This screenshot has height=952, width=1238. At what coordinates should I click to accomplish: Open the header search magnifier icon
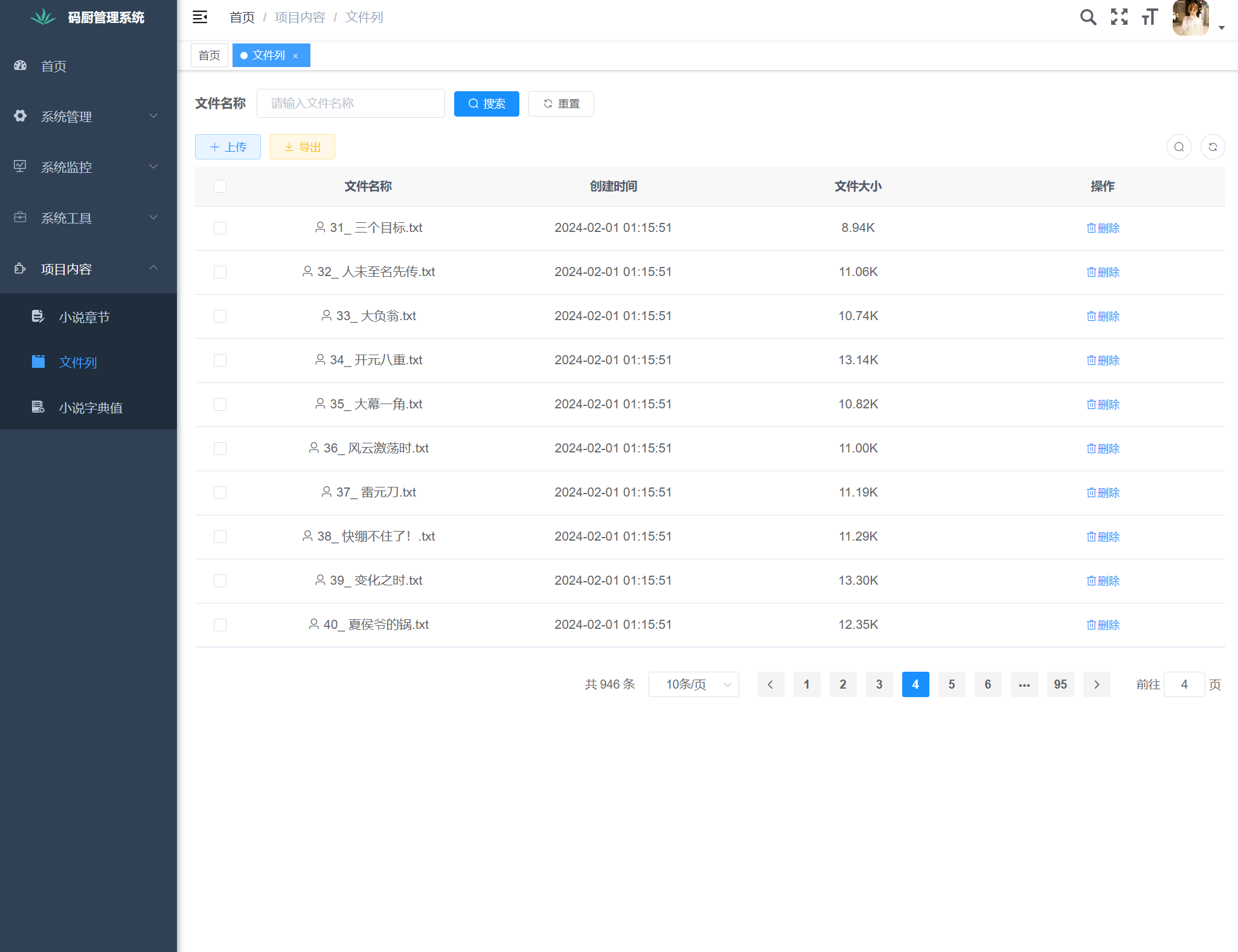pyautogui.click(x=1088, y=17)
